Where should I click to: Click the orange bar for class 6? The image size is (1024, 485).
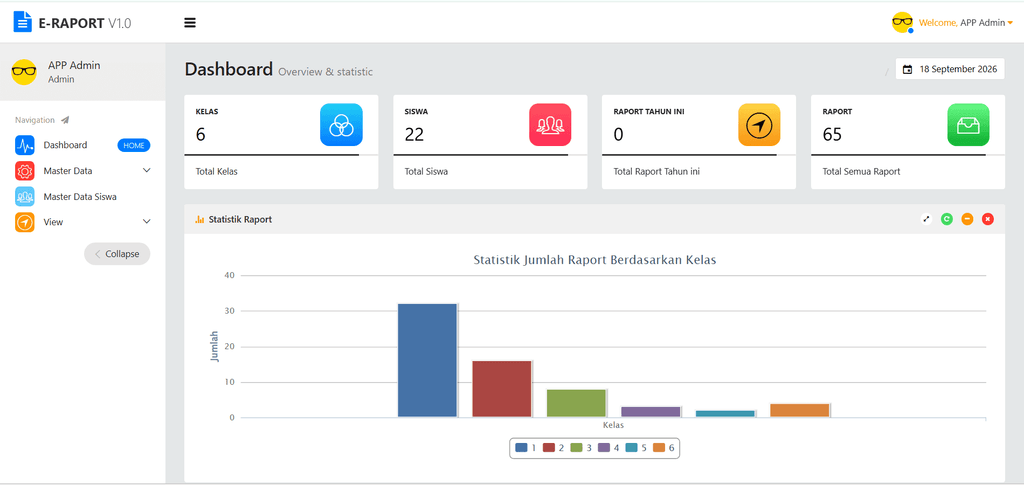coord(800,411)
